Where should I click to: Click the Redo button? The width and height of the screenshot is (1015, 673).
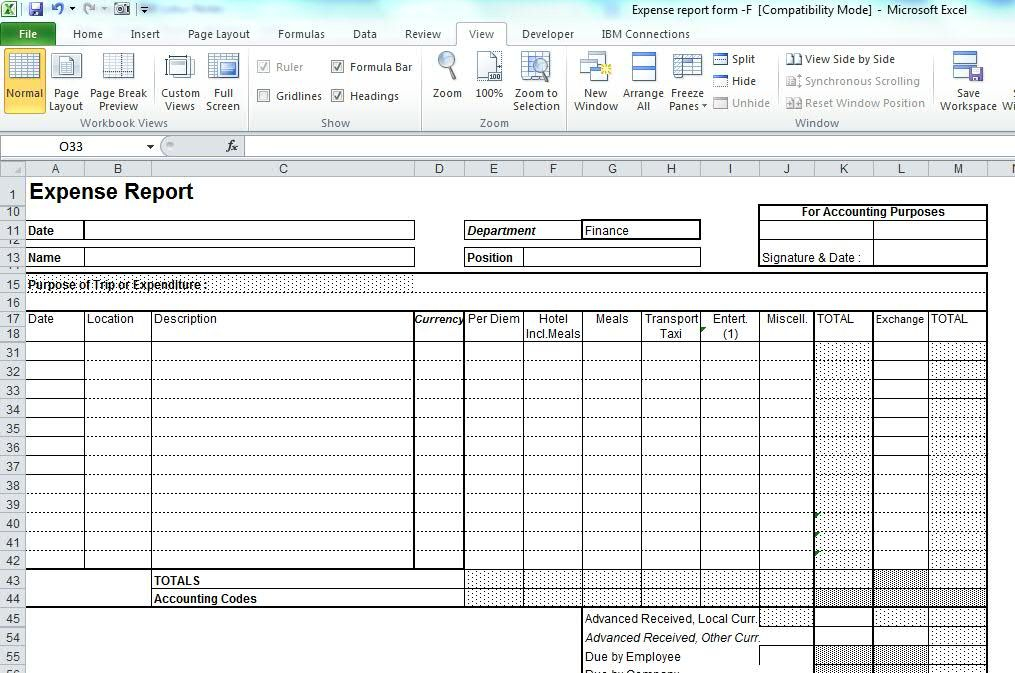90,9
